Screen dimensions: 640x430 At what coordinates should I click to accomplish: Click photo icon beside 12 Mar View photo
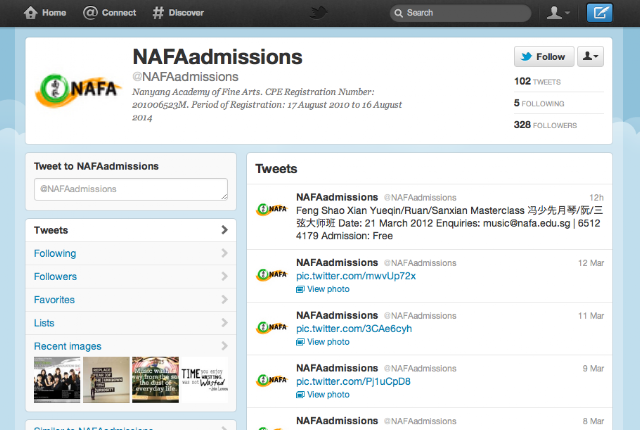(300, 289)
